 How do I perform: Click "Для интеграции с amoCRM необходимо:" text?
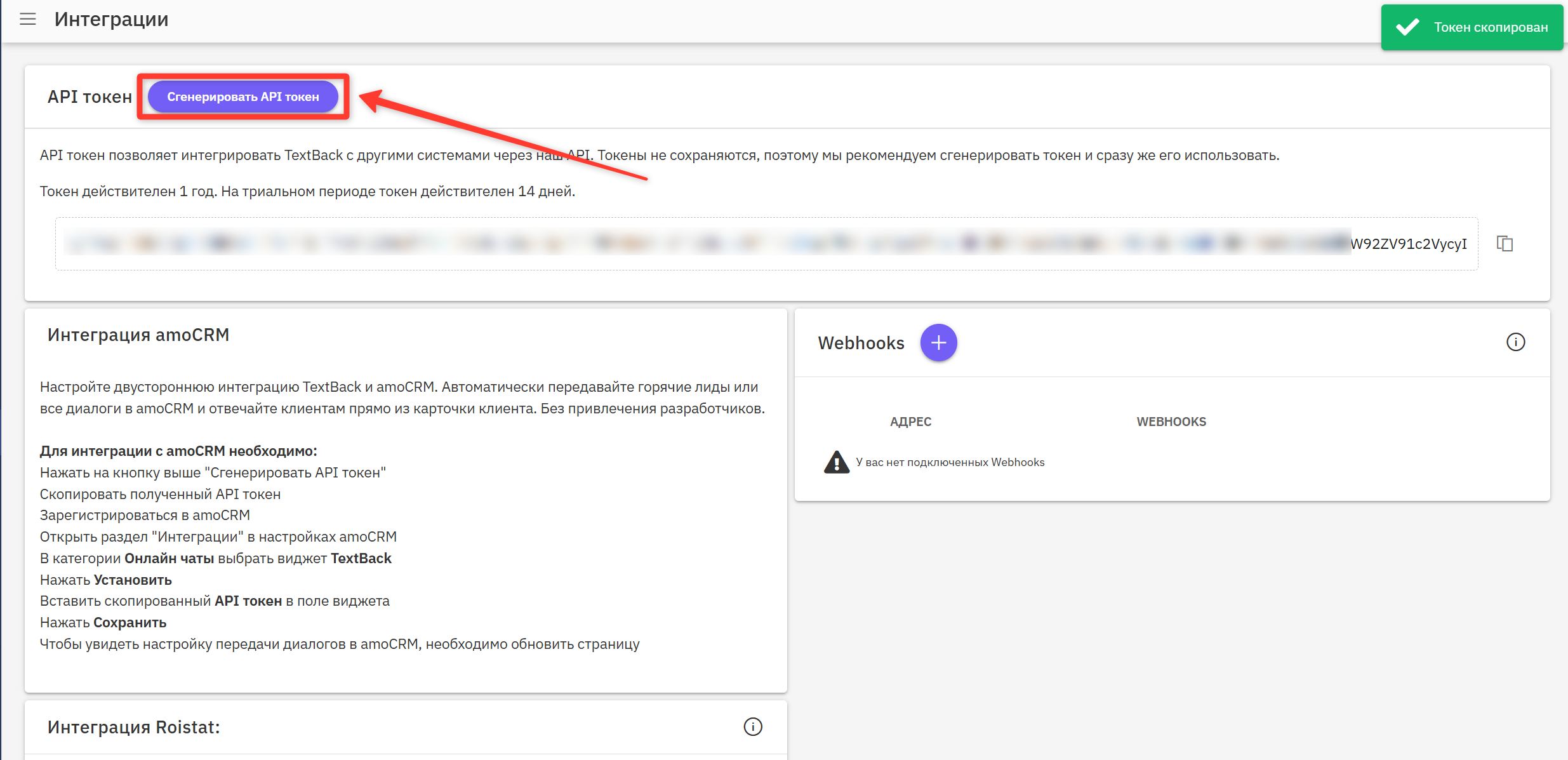point(178,451)
